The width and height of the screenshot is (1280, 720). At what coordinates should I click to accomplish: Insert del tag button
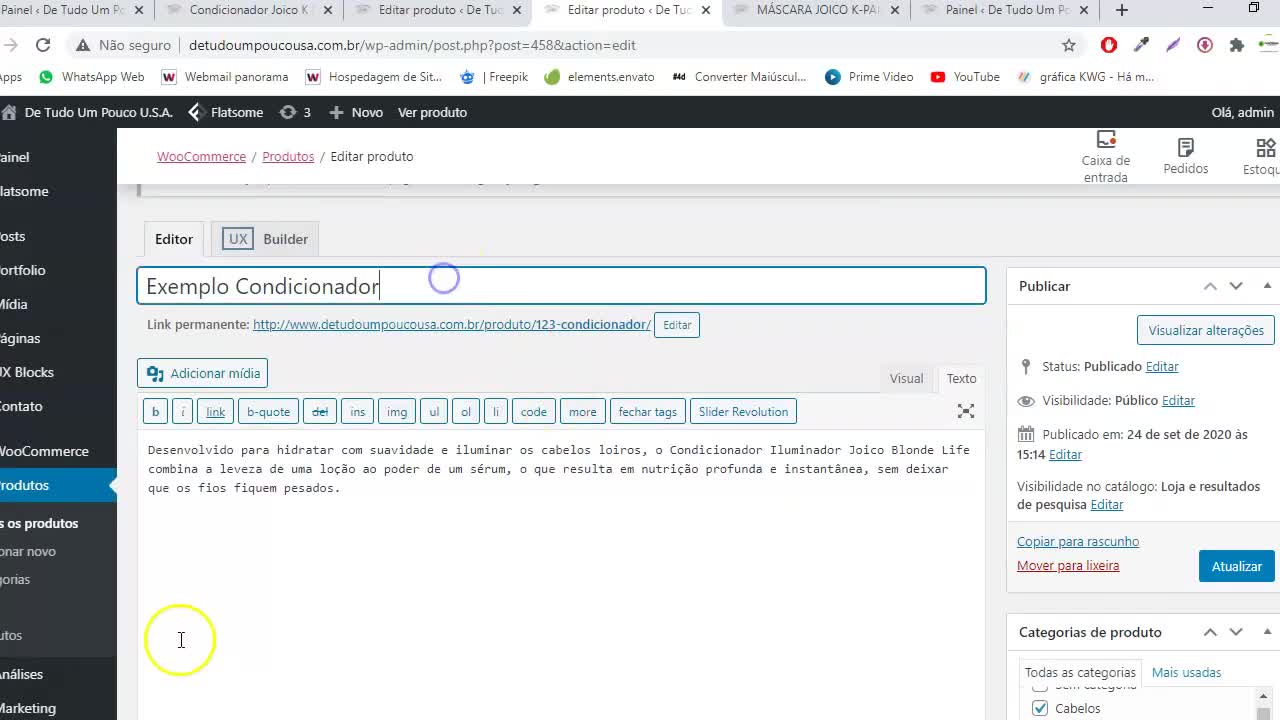(x=320, y=411)
